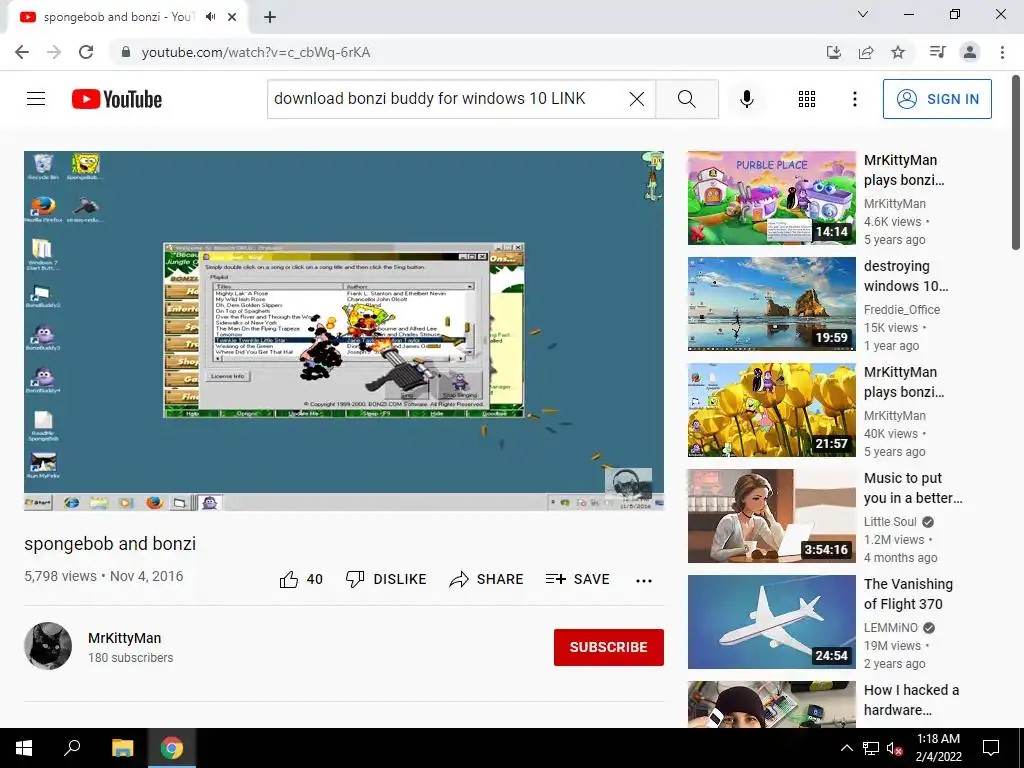Like the video with thumbs up
The width and height of the screenshot is (1024, 768).
pyautogui.click(x=301, y=579)
